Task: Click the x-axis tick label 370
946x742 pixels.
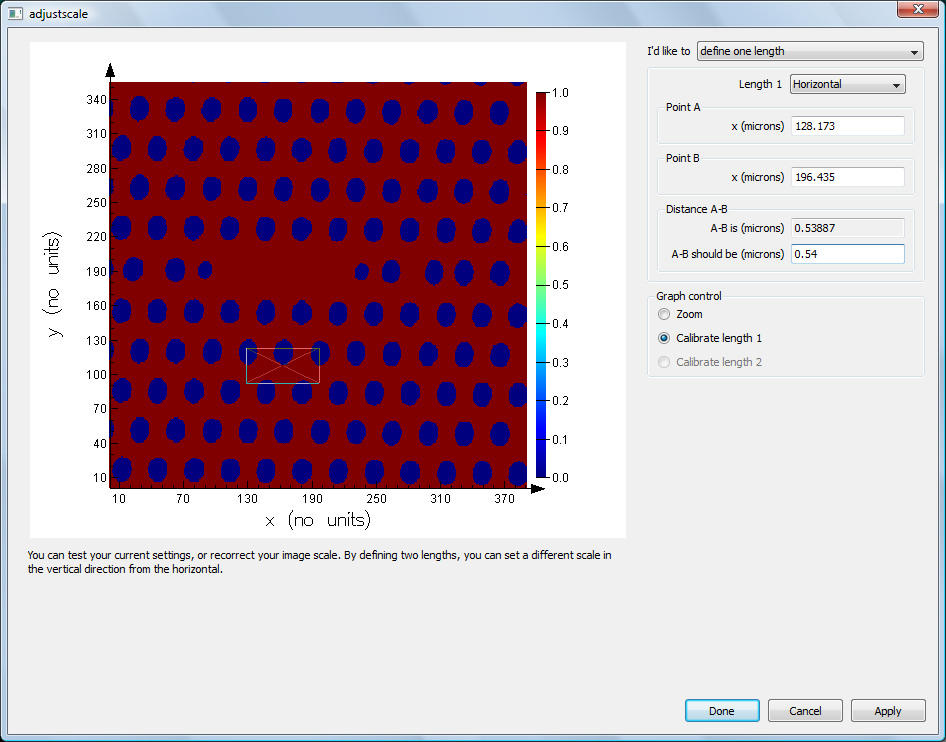Action: pyautogui.click(x=504, y=499)
